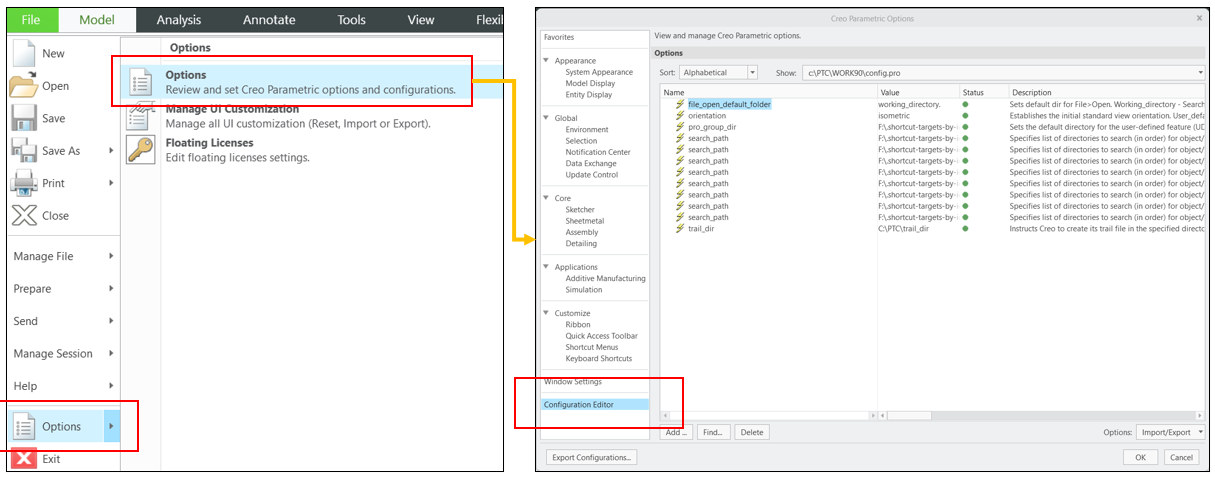Viewport: 1215px width, 477px height.
Task: Expand the Print submenu arrow
Action: coord(111,183)
